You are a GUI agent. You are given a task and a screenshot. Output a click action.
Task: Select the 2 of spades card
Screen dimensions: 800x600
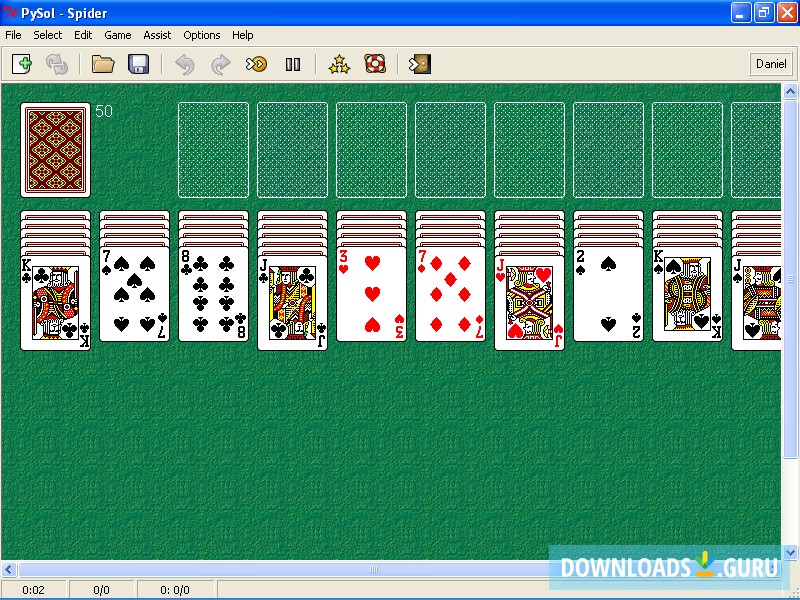pyautogui.click(x=609, y=294)
